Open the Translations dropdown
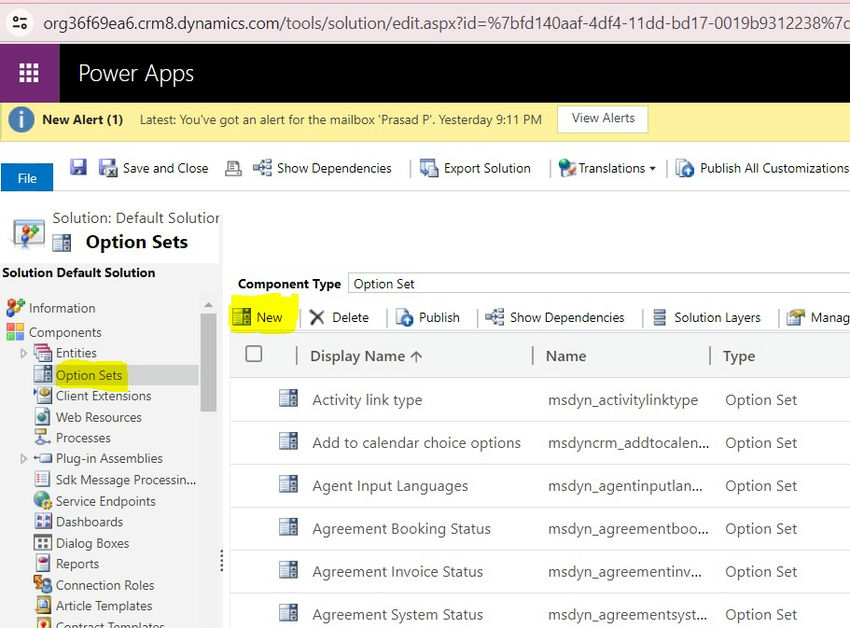The height and width of the screenshot is (628, 850). click(607, 168)
